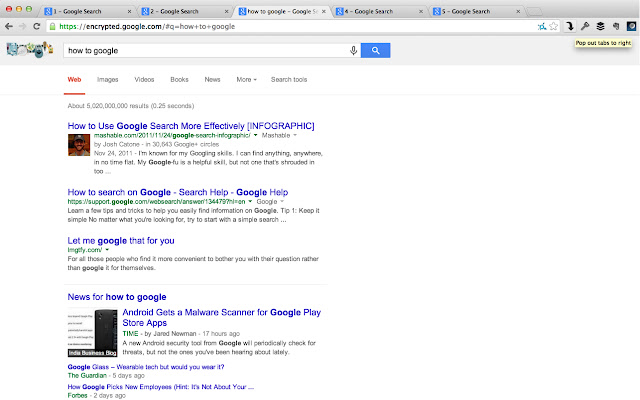Click 'The Guardian' source label
The height and width of the screenshot is (400, 640).
click(87, 376)
